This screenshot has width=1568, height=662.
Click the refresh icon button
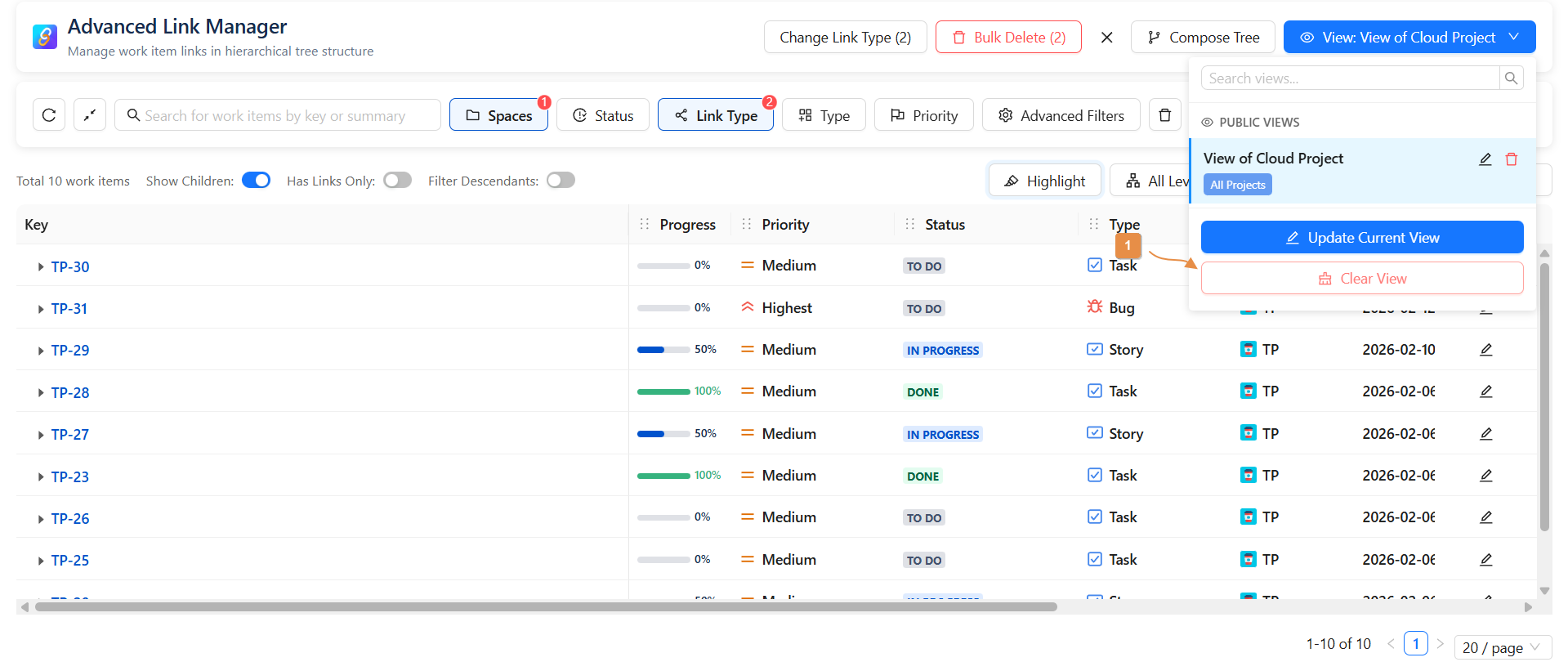[x=49, y=115]
